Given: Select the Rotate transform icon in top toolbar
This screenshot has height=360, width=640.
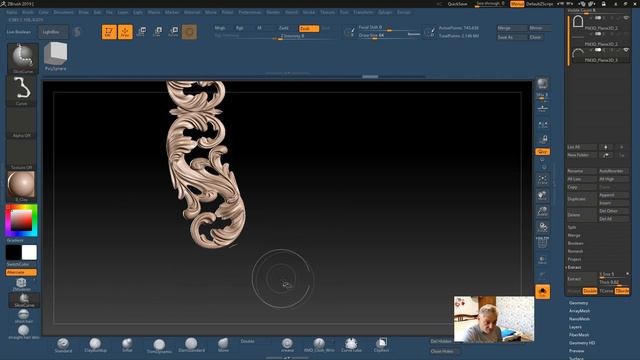Looking at the screenshot, I should point(173,32).
